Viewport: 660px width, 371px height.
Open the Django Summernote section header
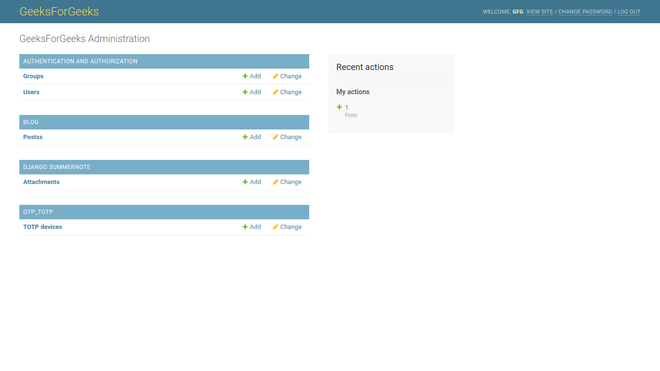click(57, 167)
